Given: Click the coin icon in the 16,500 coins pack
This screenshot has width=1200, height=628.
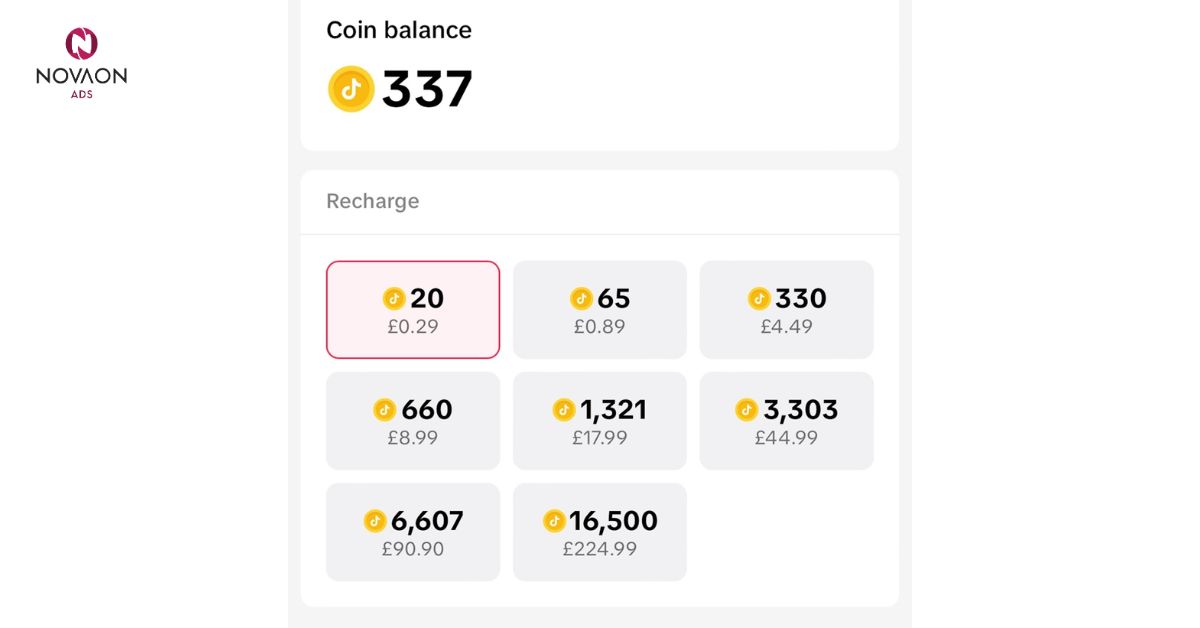Looking at the screenshot, I should [554, 521].
